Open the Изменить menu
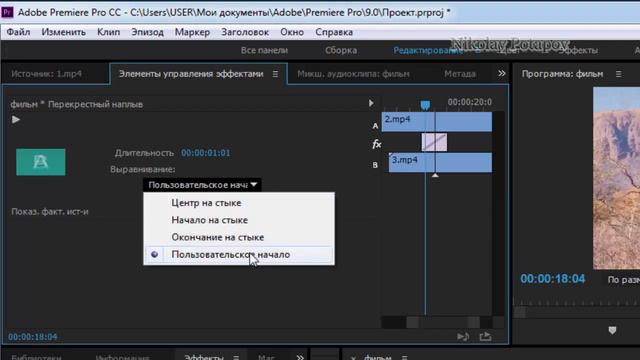Screen dimensions: 640x360 pyautogui.click(x=64, y=32)
